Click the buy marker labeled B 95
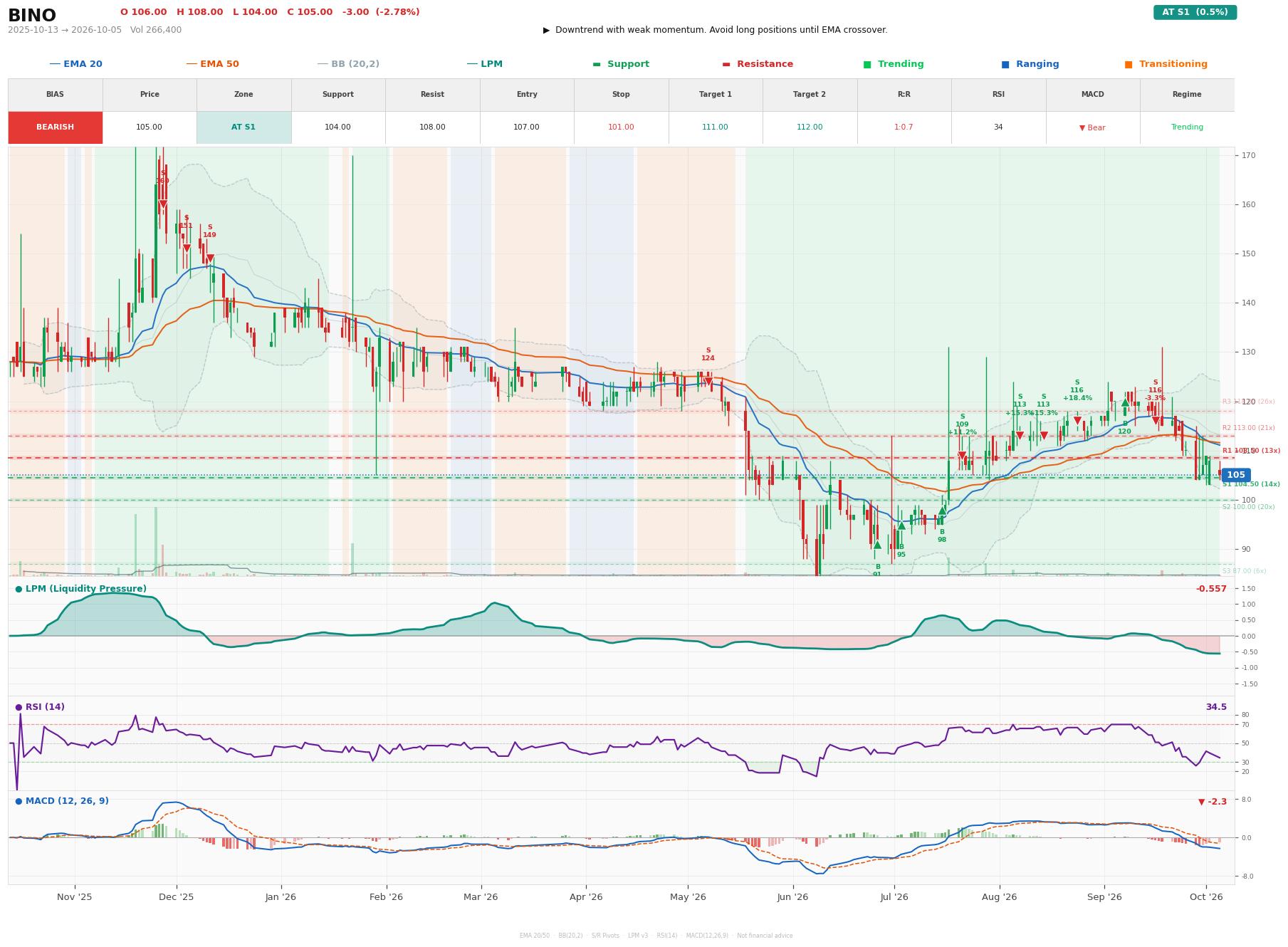Viewport: 1288px width, 947px height. (x=901, y=525)
